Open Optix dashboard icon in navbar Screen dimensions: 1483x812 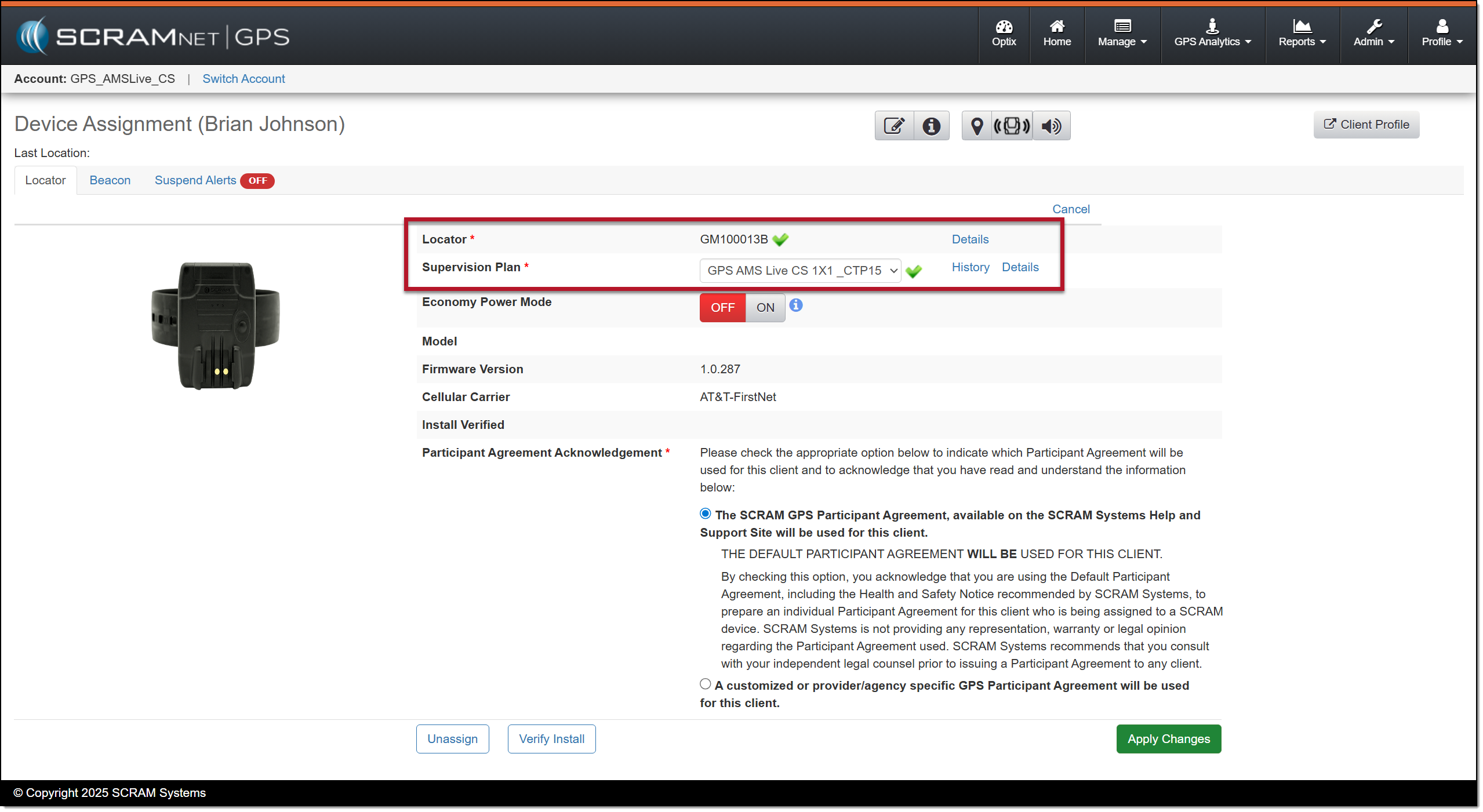point(1004,34)
